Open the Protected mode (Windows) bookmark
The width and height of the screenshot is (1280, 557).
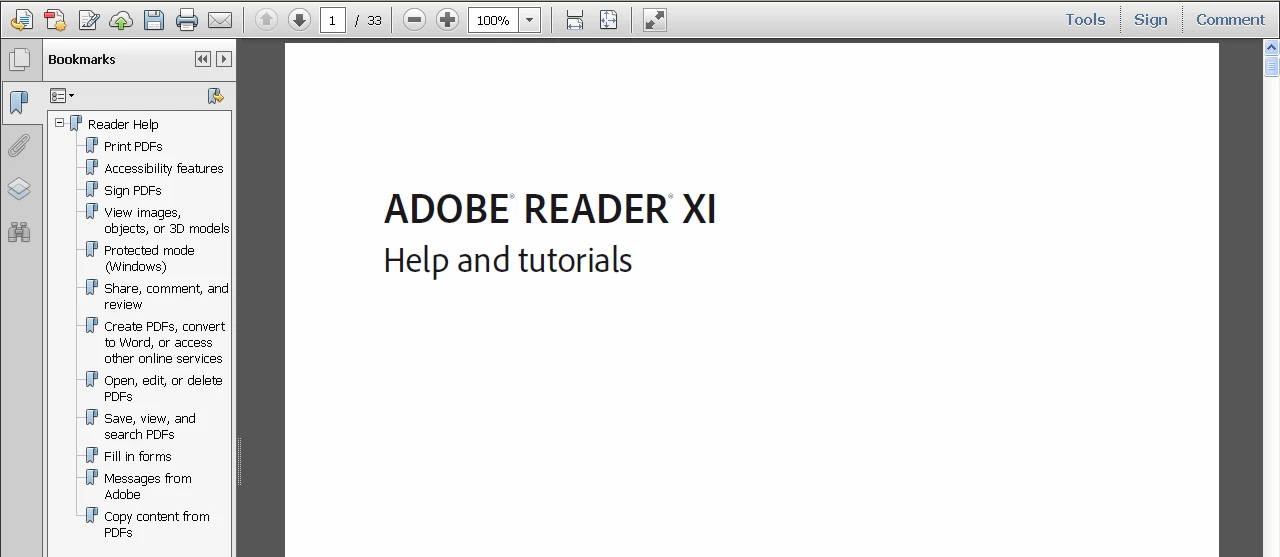coord(149,258)
